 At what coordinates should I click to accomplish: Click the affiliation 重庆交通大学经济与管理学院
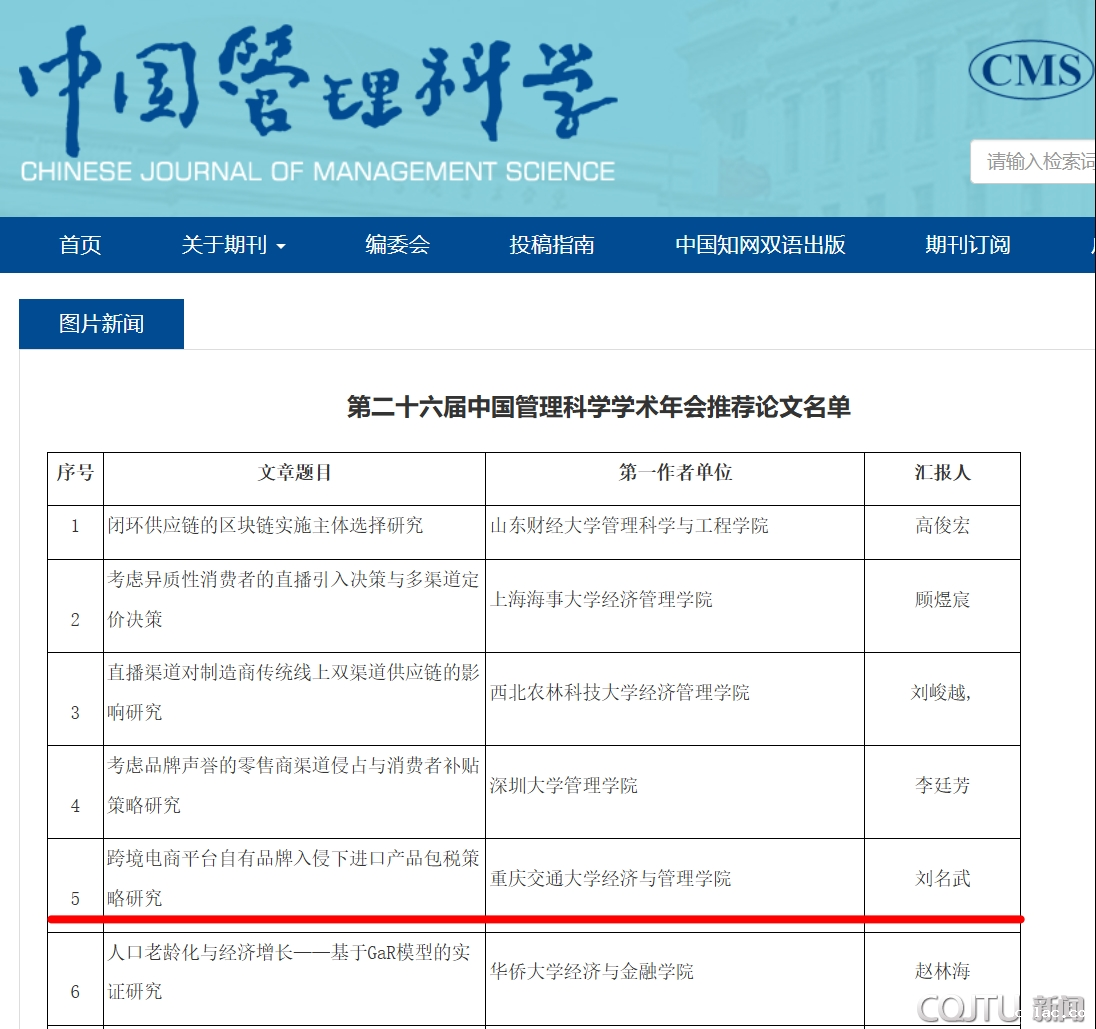tap(610, 879)
